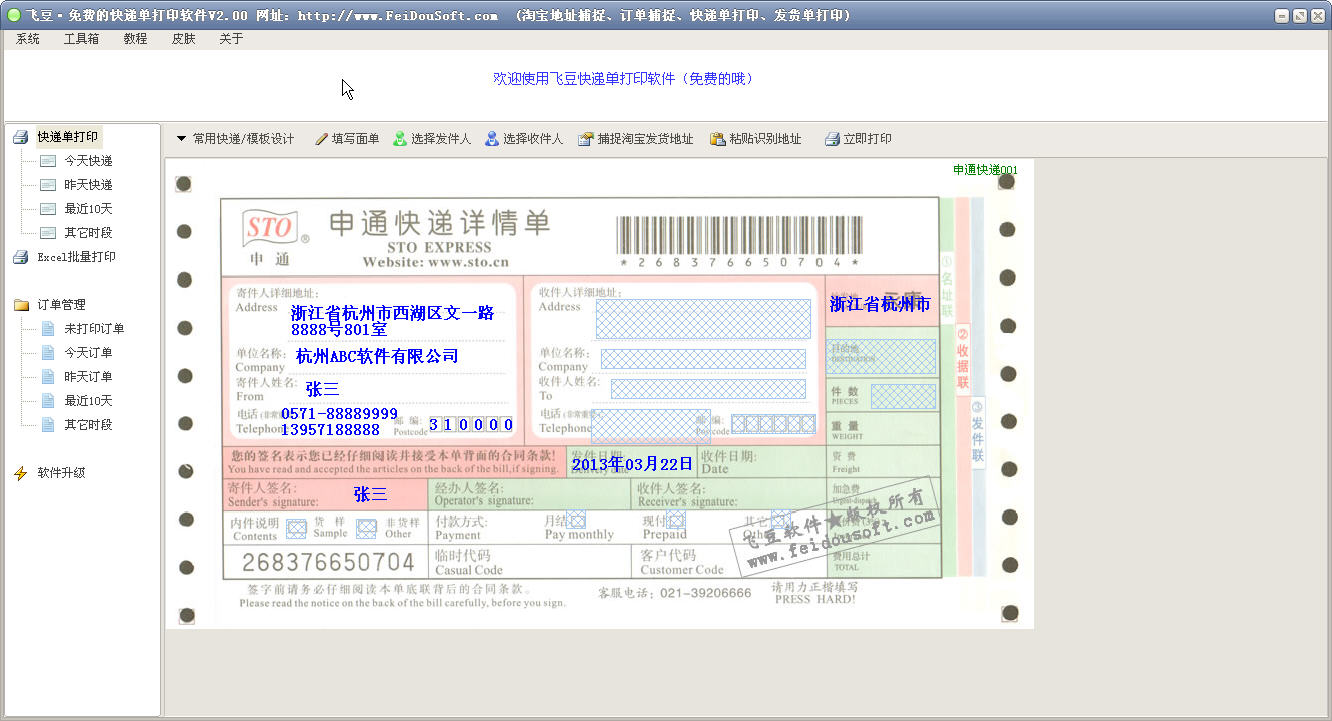The width and height of the screenshot is (1332, 721).
Task: Click the company text 杭州ABC软件有限公司
Action: 378,356
